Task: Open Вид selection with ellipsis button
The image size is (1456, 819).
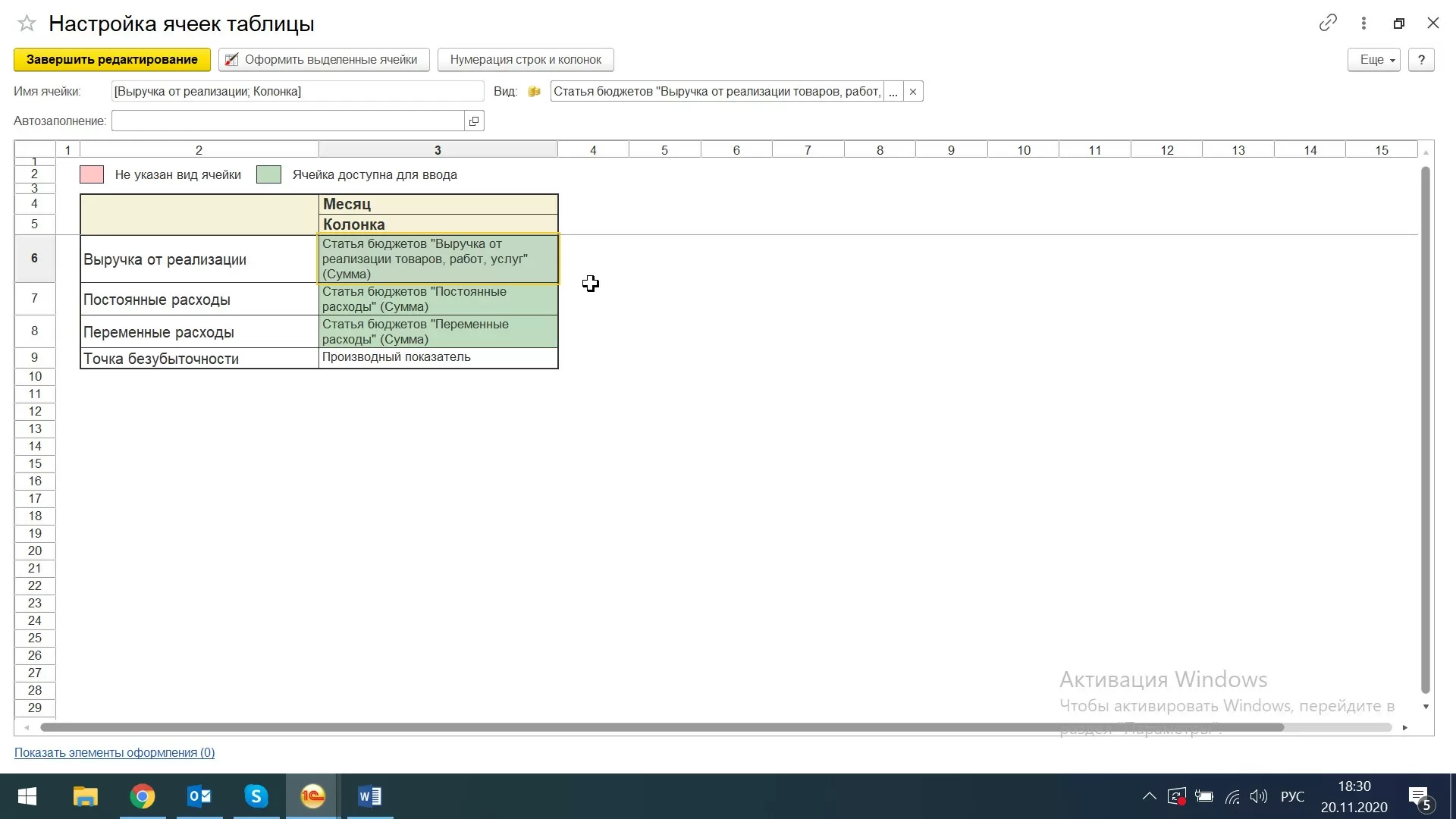Action: [x=893, y=92]
